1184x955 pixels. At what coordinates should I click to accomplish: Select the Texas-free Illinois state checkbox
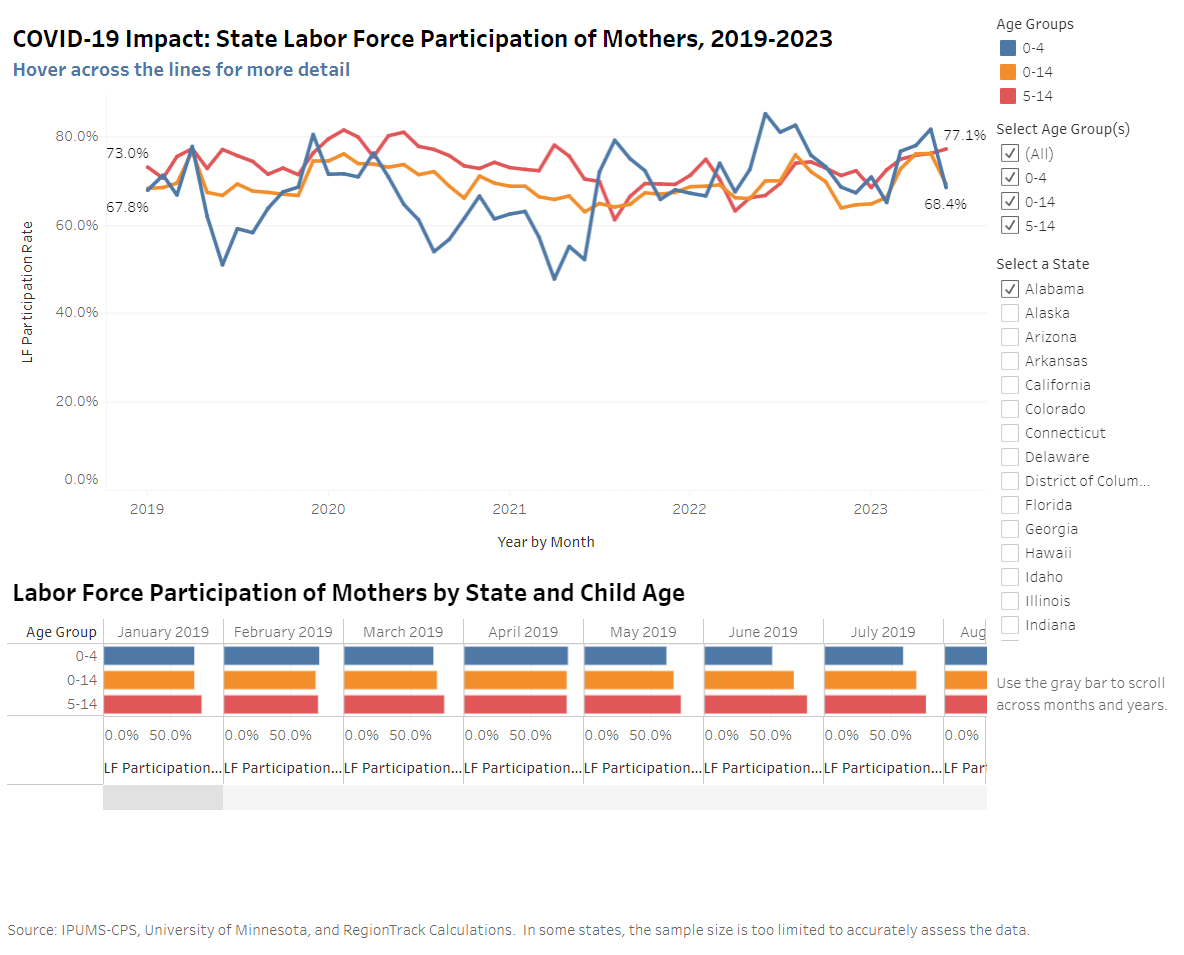pos(1010,601)
